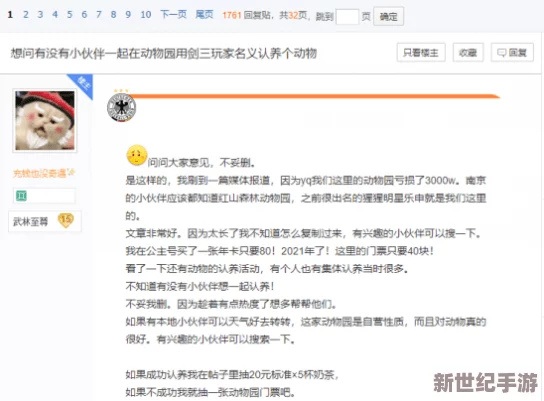Select the line about 抽20元标准×5杯奶茶
The height and width of the screenshot is (401, 544).
coord(232,375)
